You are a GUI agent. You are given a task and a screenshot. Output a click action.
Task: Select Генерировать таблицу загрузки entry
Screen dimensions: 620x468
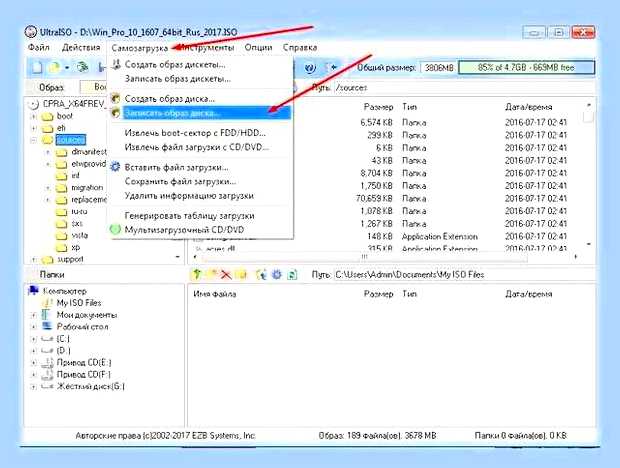200,216
